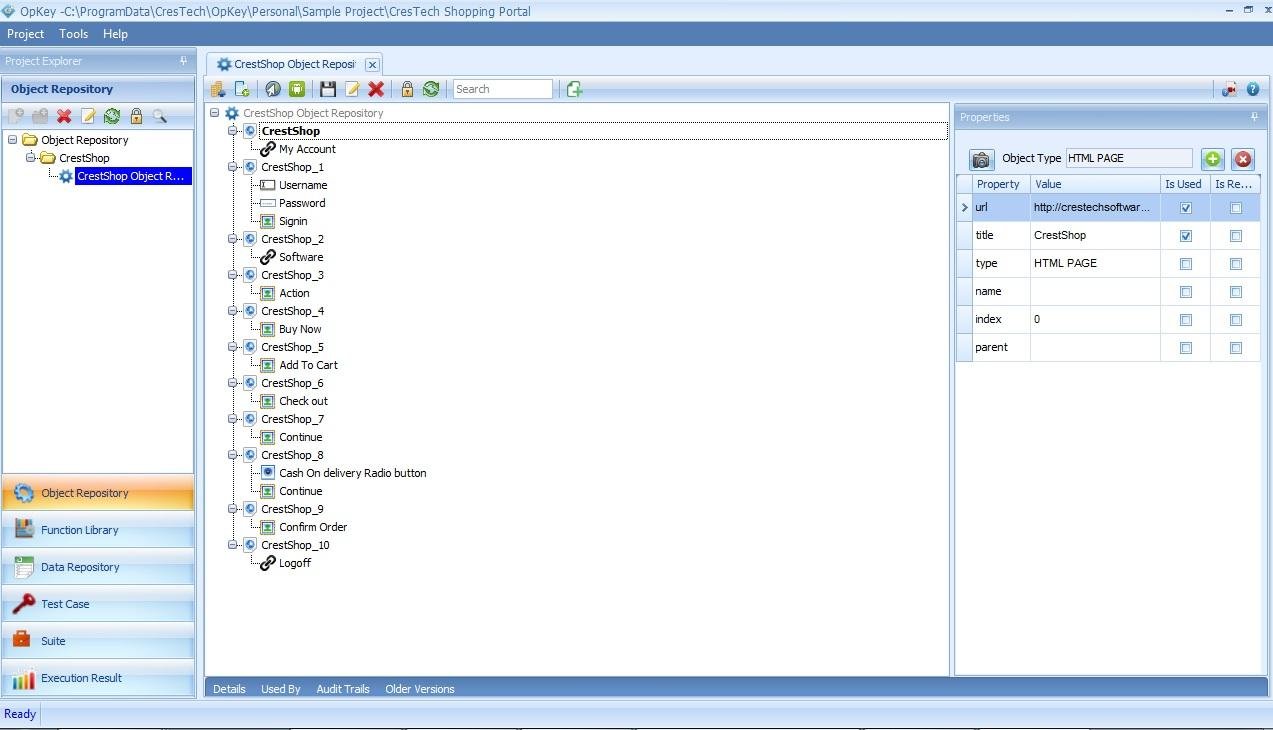Check the Is Re... box for the title property
This screenshot has height=730, width=1273.
[x=1235, y=235]
